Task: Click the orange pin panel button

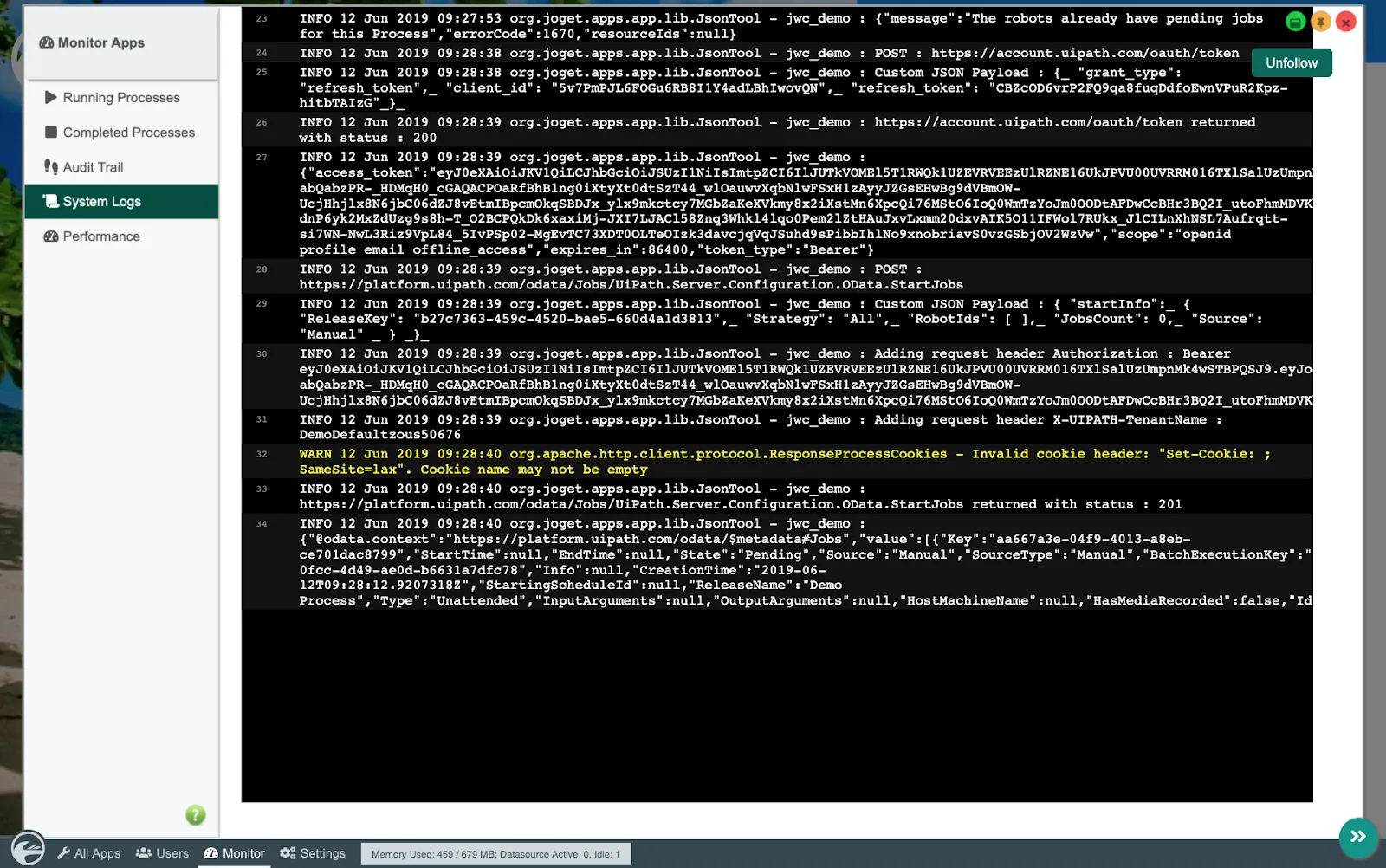Action: tap(1320, 22)
